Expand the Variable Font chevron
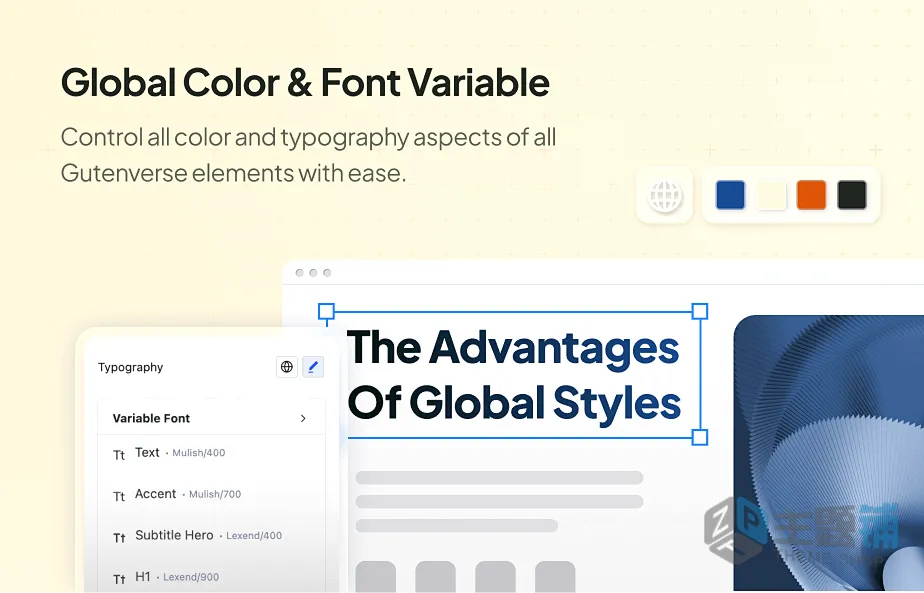 (303, 418)
